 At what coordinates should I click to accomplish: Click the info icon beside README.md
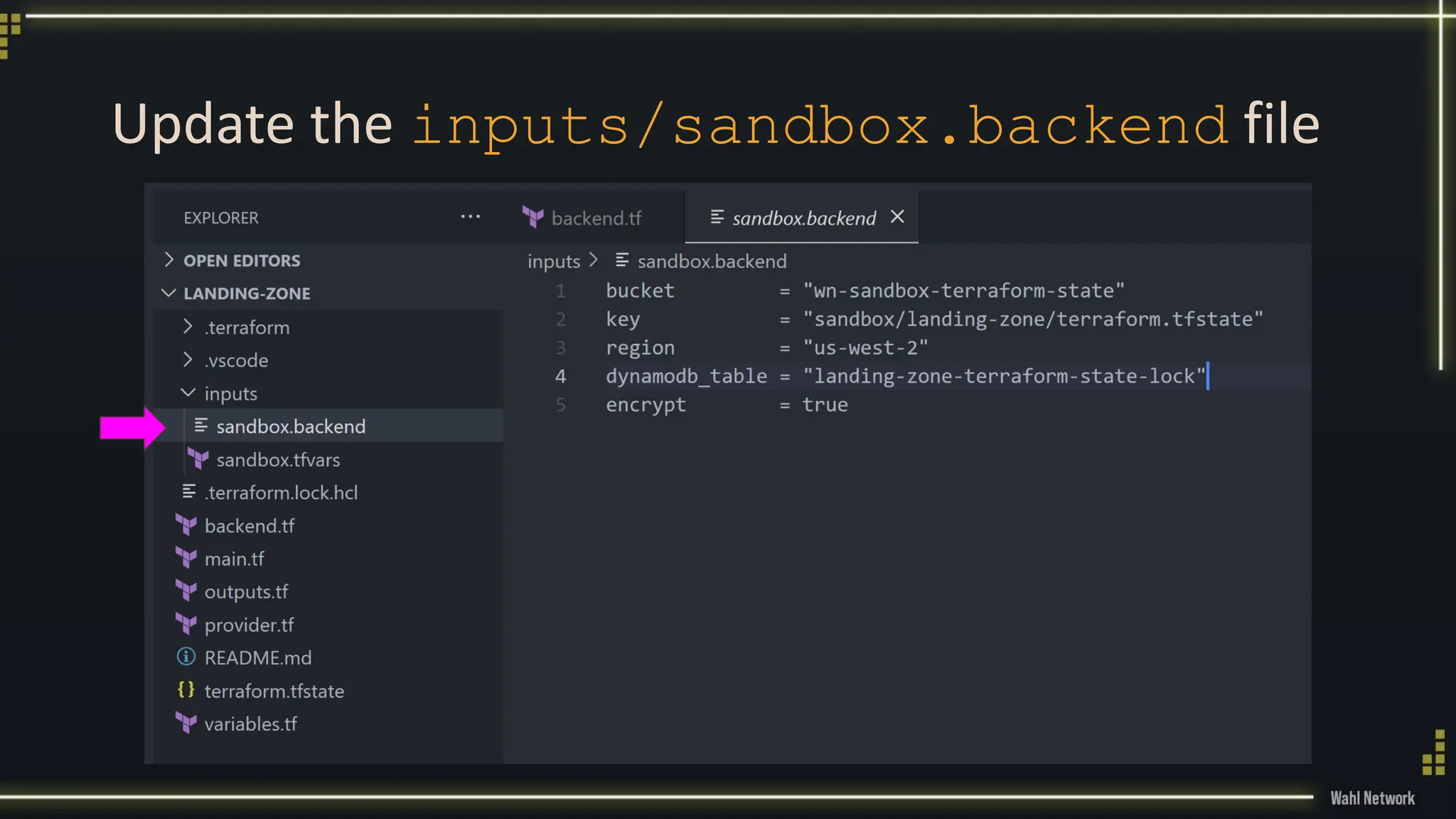186,657
